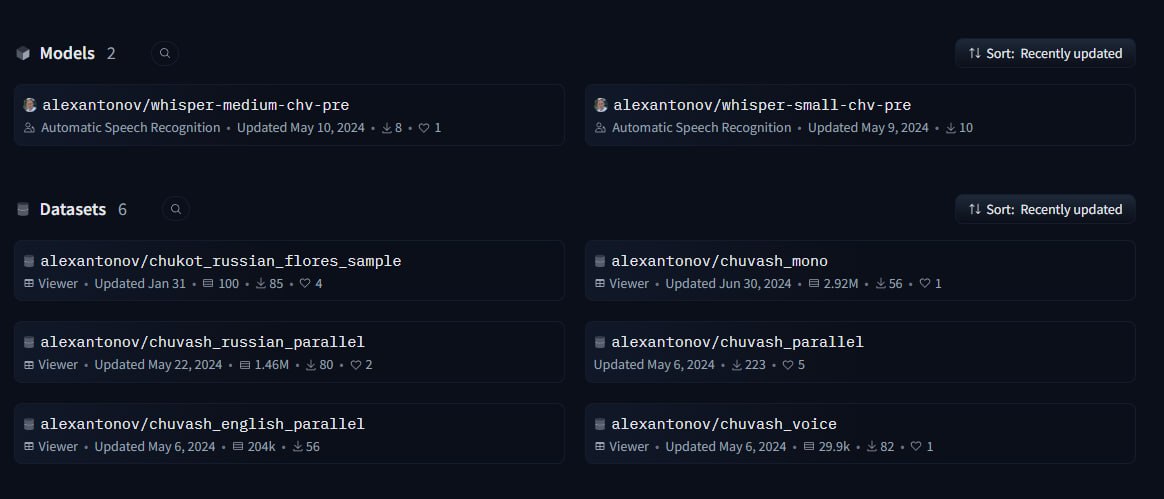Click avatar of whisper-small-chv-pre model
Viewport: 1164px width, 499px height.
click(601, 105)
